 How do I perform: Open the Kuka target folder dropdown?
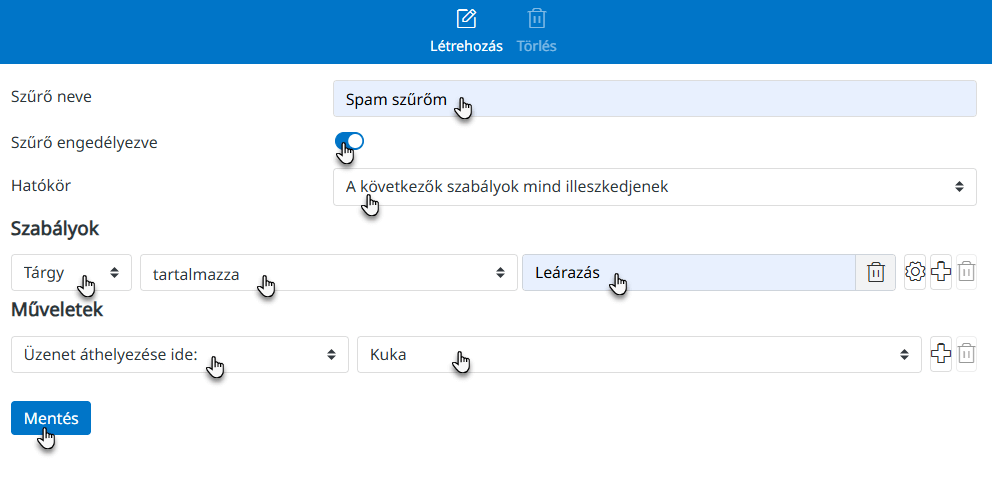pos(639,354)
